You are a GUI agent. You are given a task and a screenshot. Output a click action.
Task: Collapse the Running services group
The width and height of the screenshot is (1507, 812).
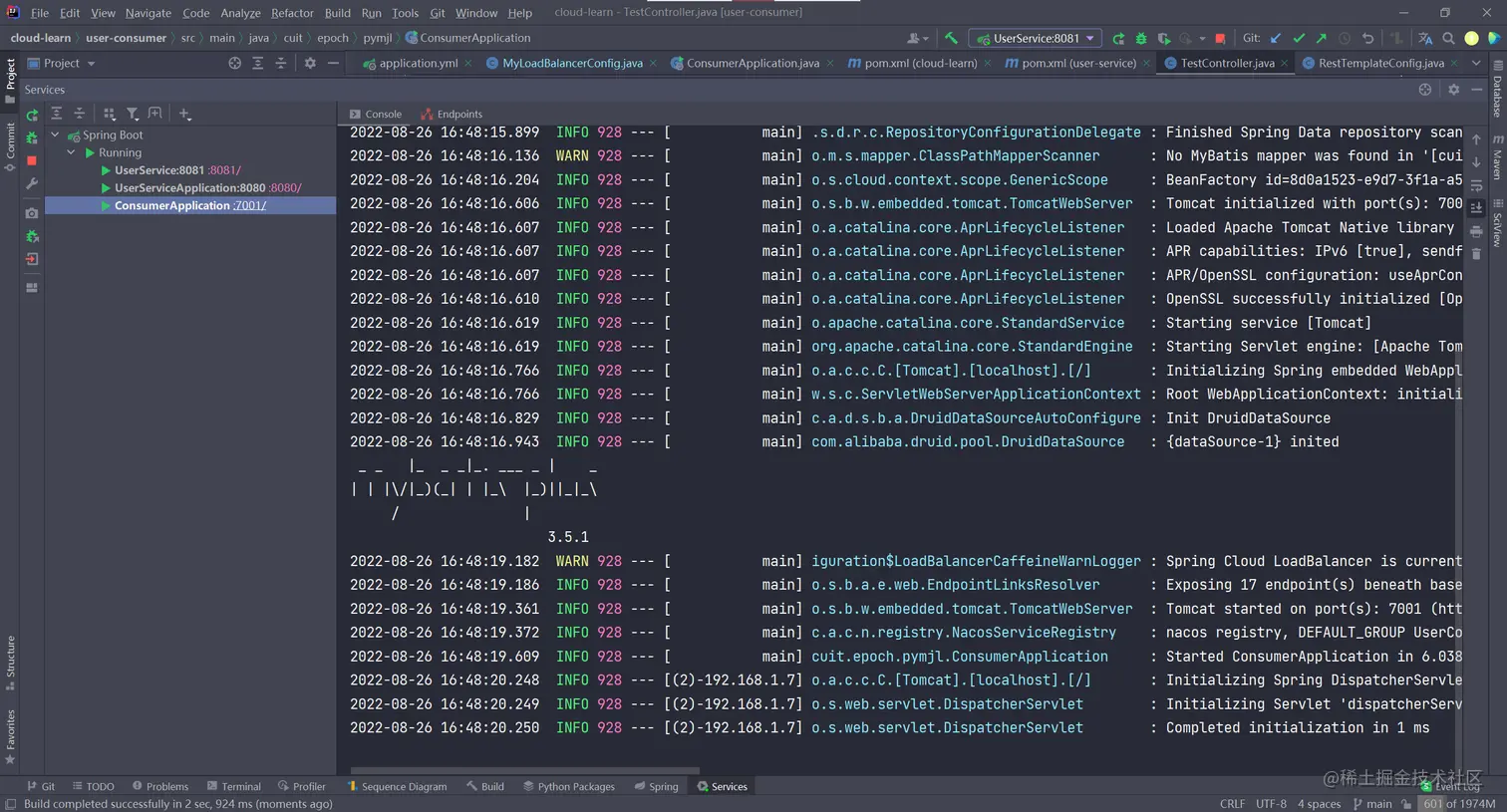(x=71, y=152)
